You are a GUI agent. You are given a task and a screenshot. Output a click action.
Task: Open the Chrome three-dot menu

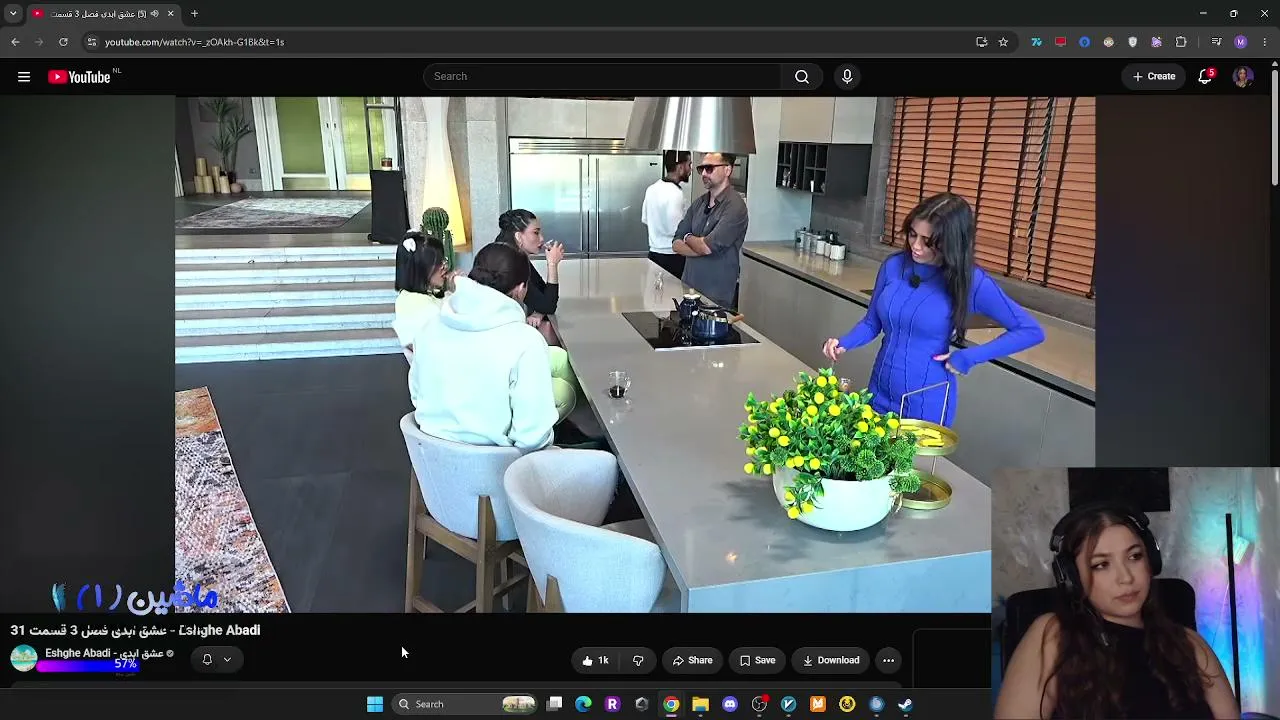pos(1265,42)
